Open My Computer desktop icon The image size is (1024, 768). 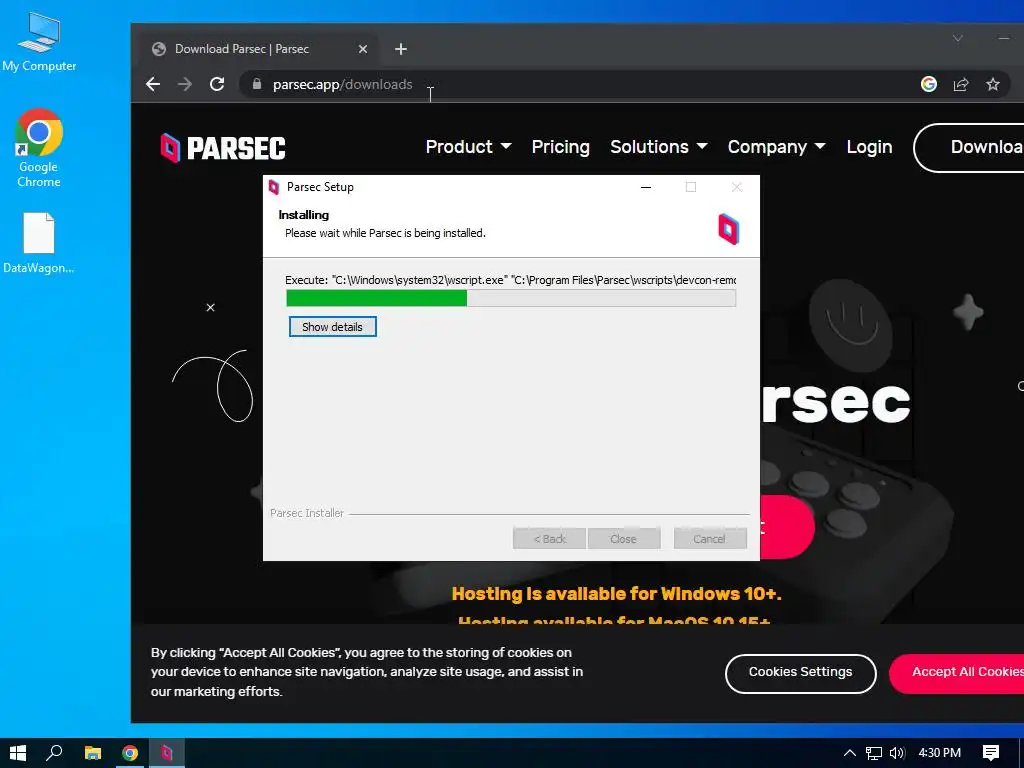39,42
